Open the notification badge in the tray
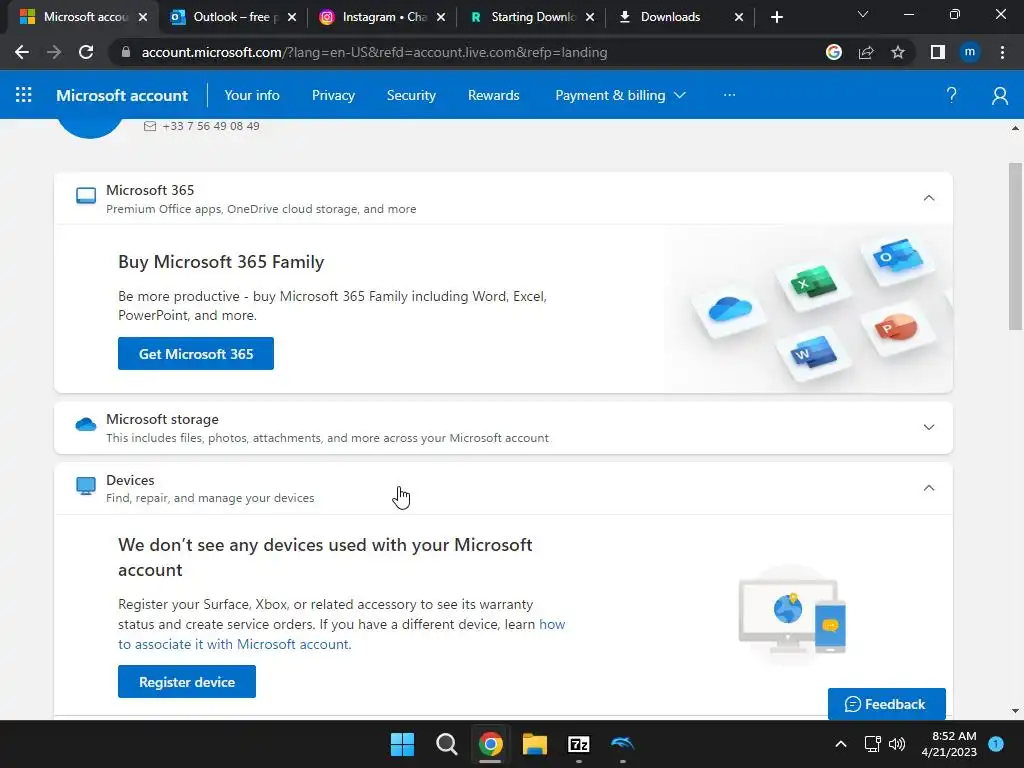Viewport: 1024px width, 768px height. 996,743
